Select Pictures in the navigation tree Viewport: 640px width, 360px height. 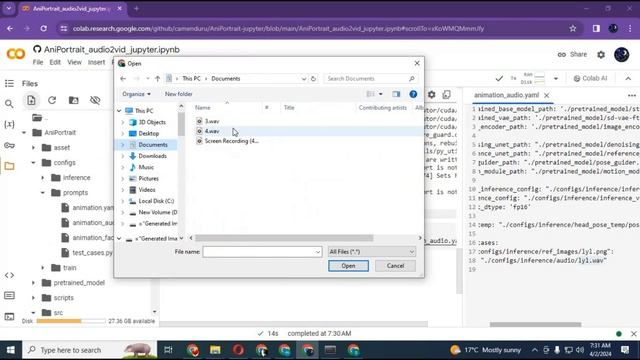tap(148, 178)
